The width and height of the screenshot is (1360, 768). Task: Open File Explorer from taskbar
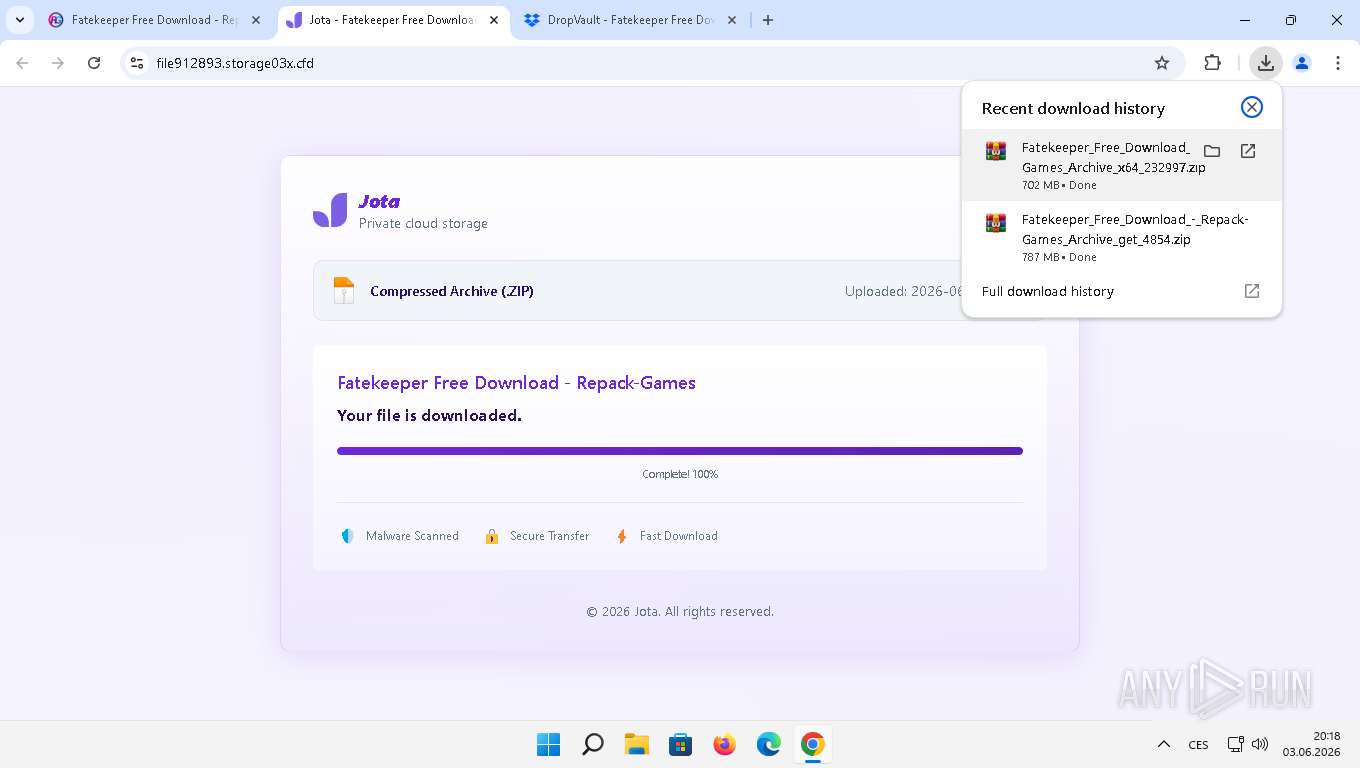pos(637,744)
